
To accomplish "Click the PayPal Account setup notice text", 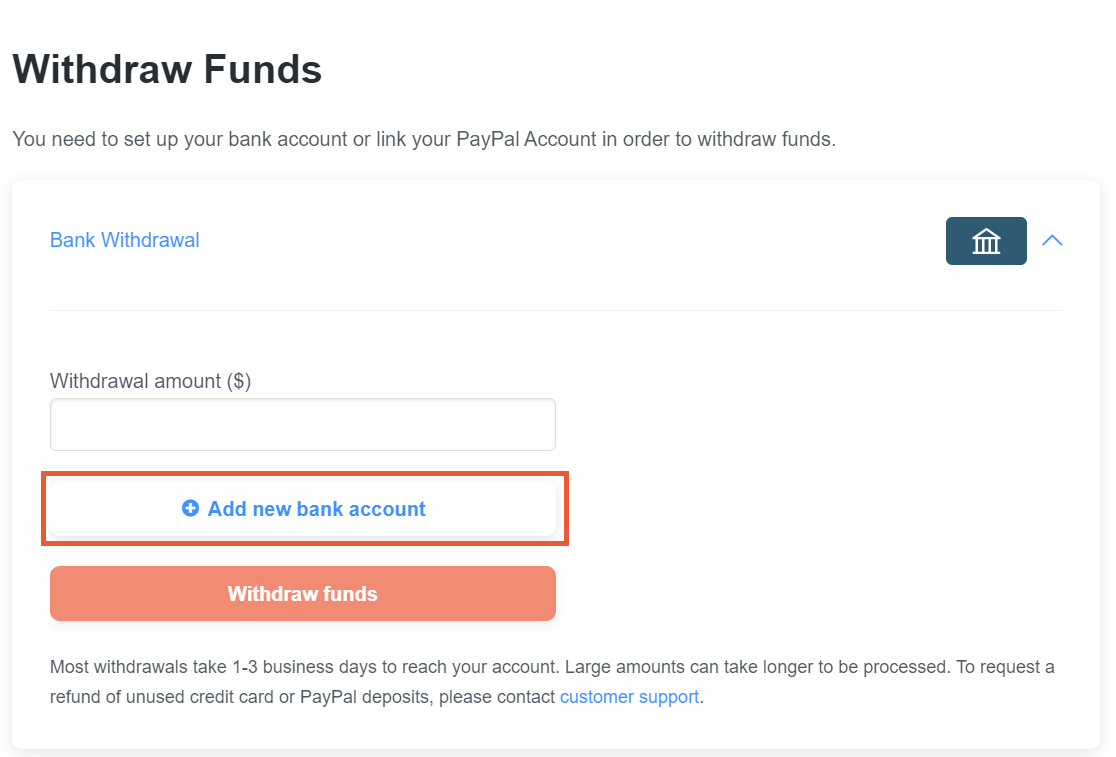I will click(x=424, y=139).
